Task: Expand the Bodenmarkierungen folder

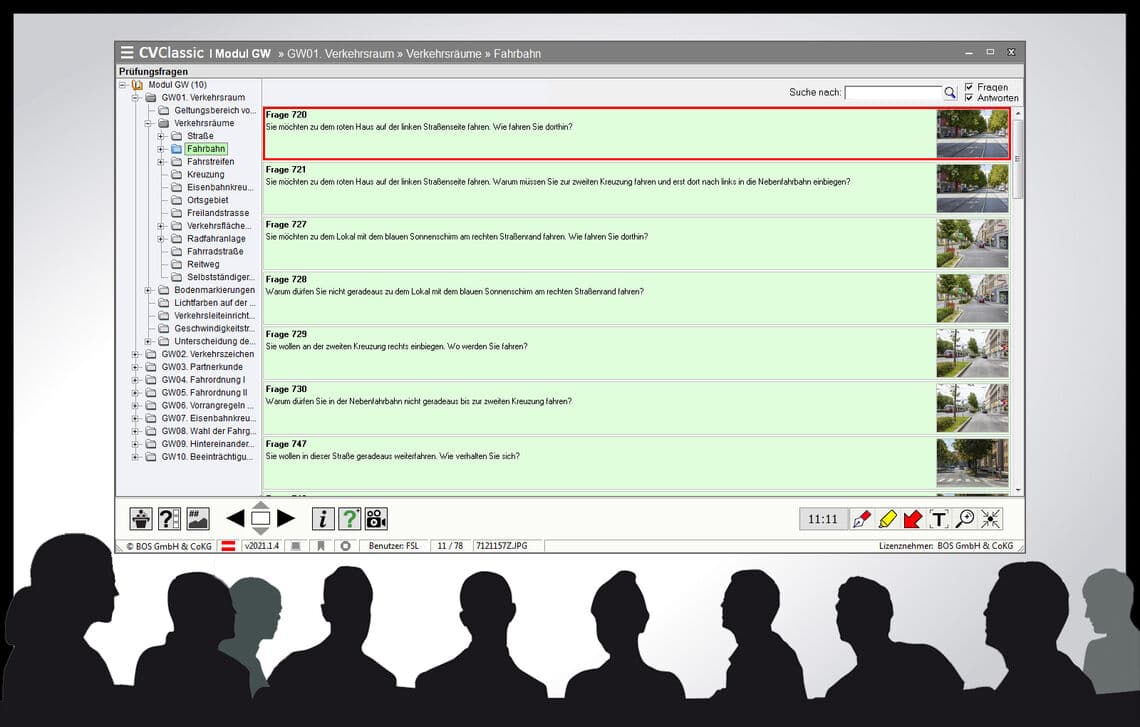Action: click(148, 290)
